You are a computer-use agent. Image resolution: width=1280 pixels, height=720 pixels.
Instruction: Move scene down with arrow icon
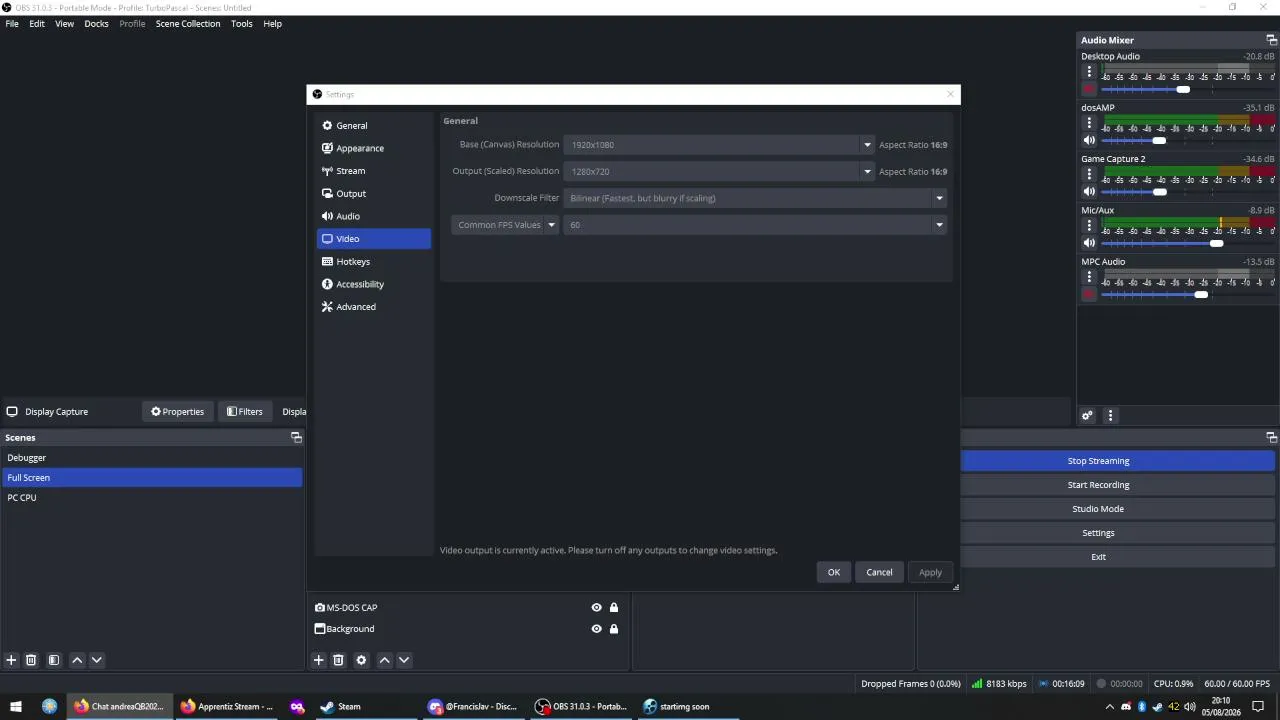[x=97, y=660]
